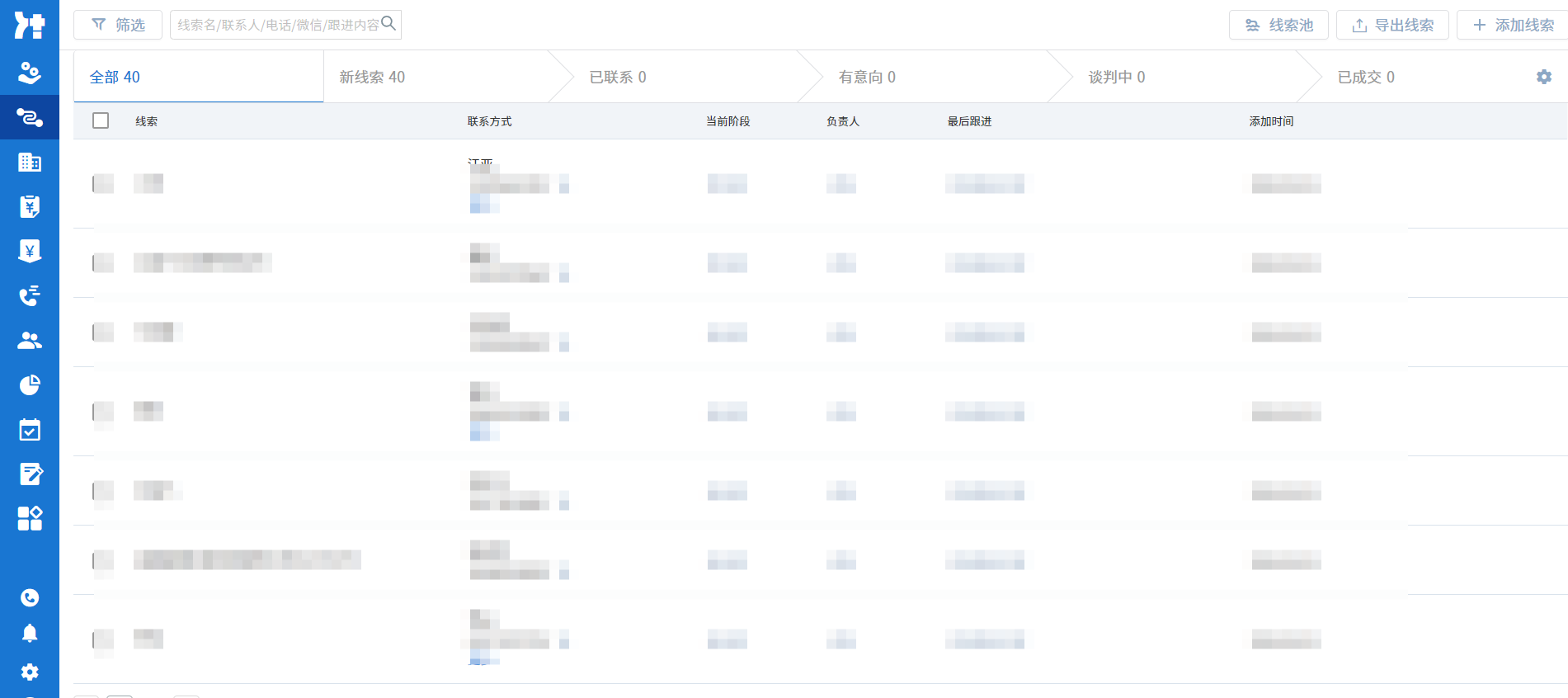Click the settings gear at sidebar bottom
The height and width of the screenshot is (698, 1568).
[x=30, y=672]
